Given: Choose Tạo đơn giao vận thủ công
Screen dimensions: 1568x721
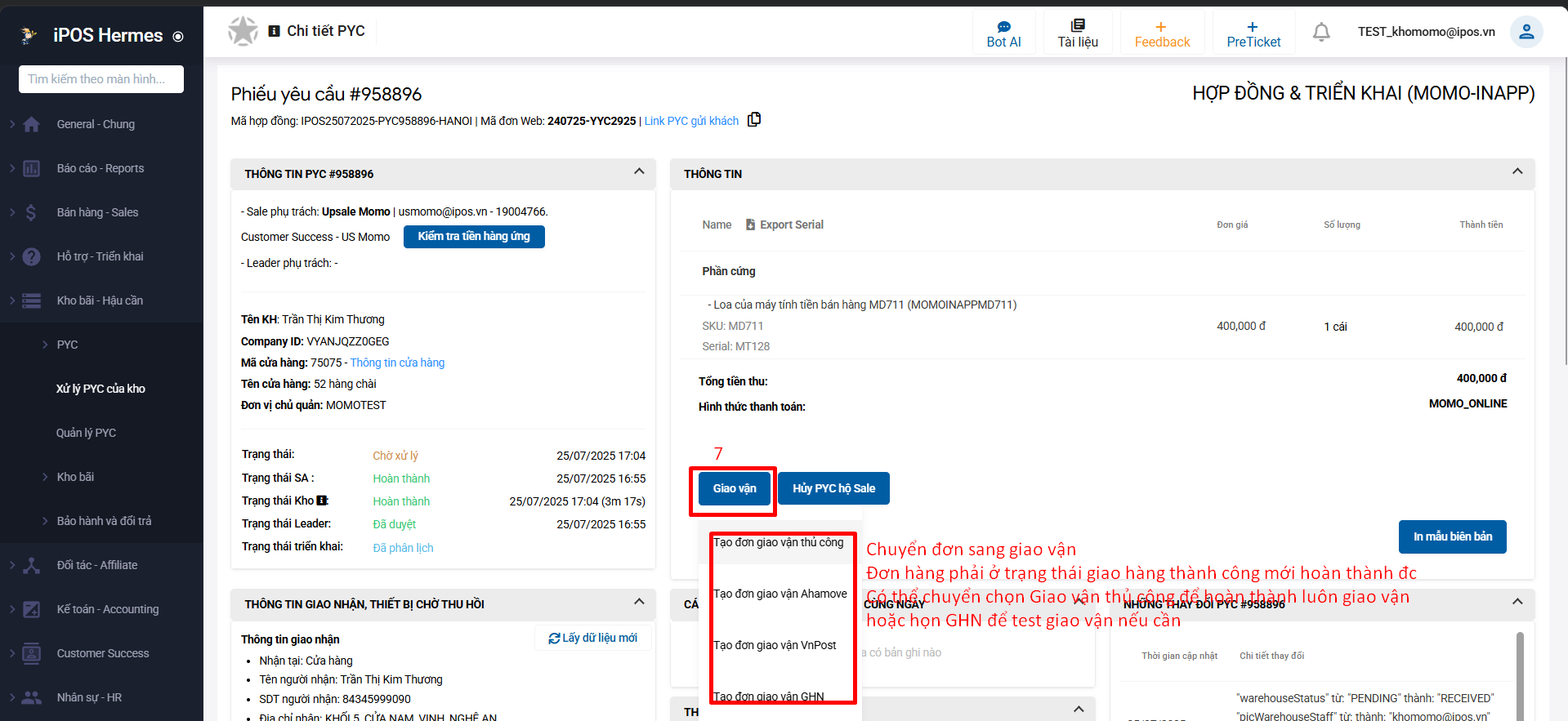Looking at the screenshot, I should tap(778, 542).
